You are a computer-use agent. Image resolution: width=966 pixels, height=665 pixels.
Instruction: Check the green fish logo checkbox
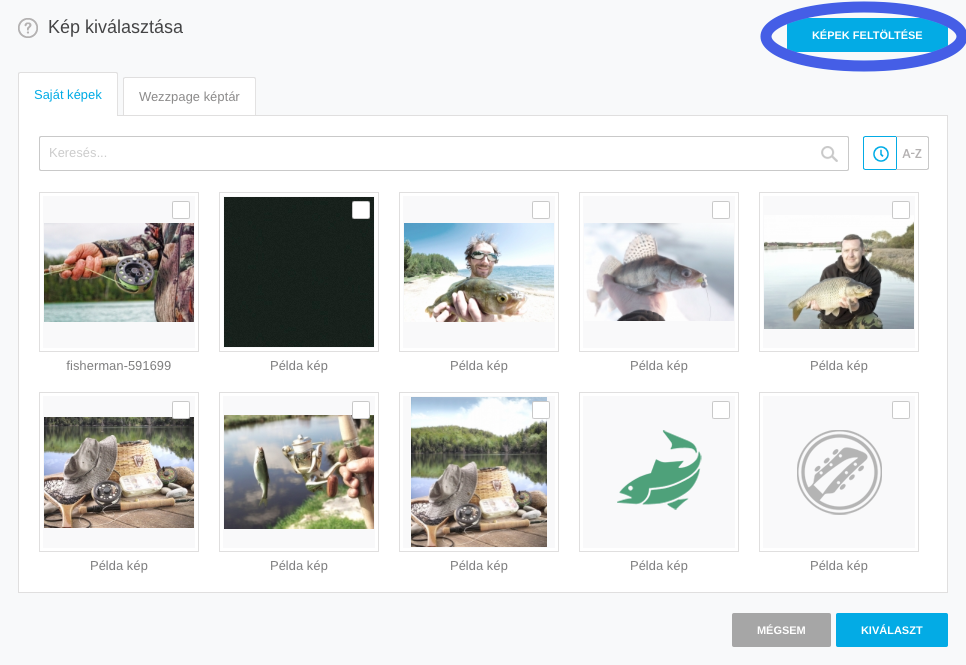pos(721,410)
